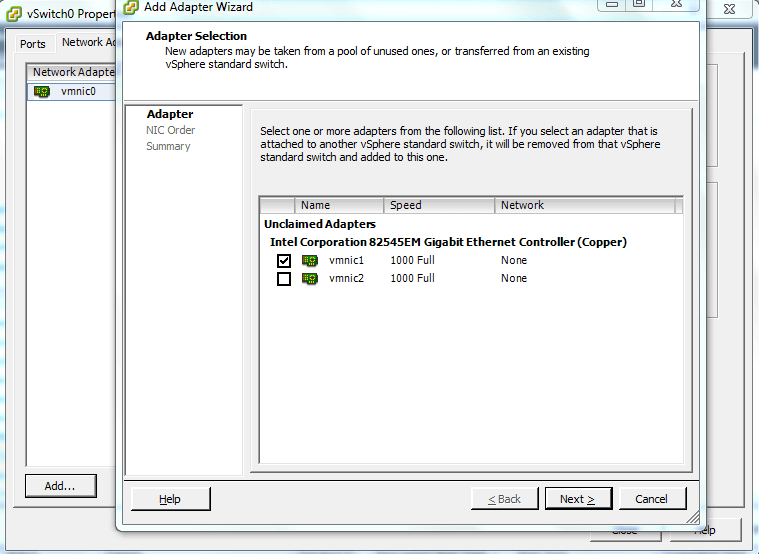The width and height of the screenshot is (759, 554).
Task: Click the Add Adapter Wizard title icon
Action: (x=132, y=7)
